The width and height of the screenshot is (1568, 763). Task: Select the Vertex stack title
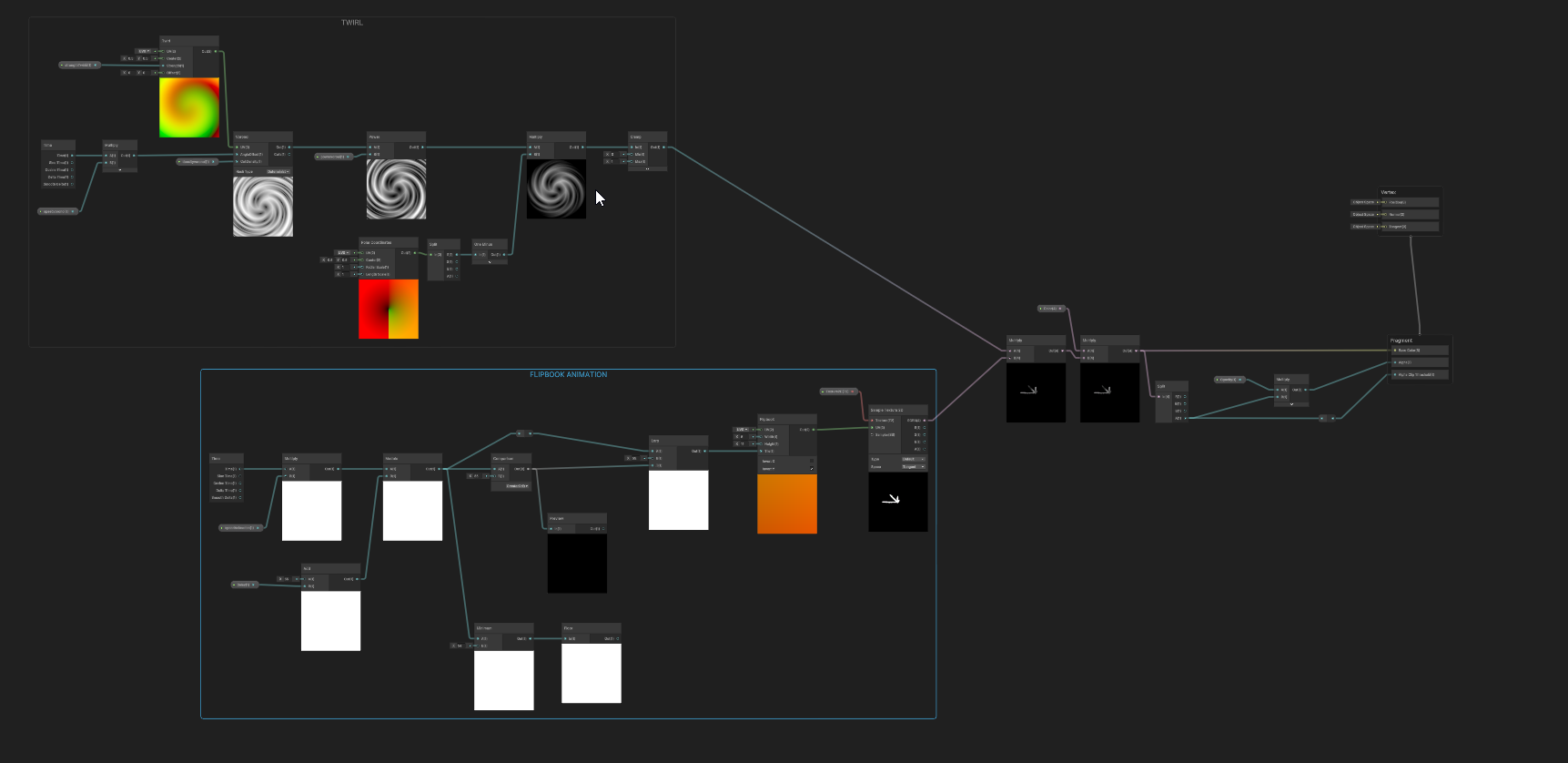click(1389, 192)
